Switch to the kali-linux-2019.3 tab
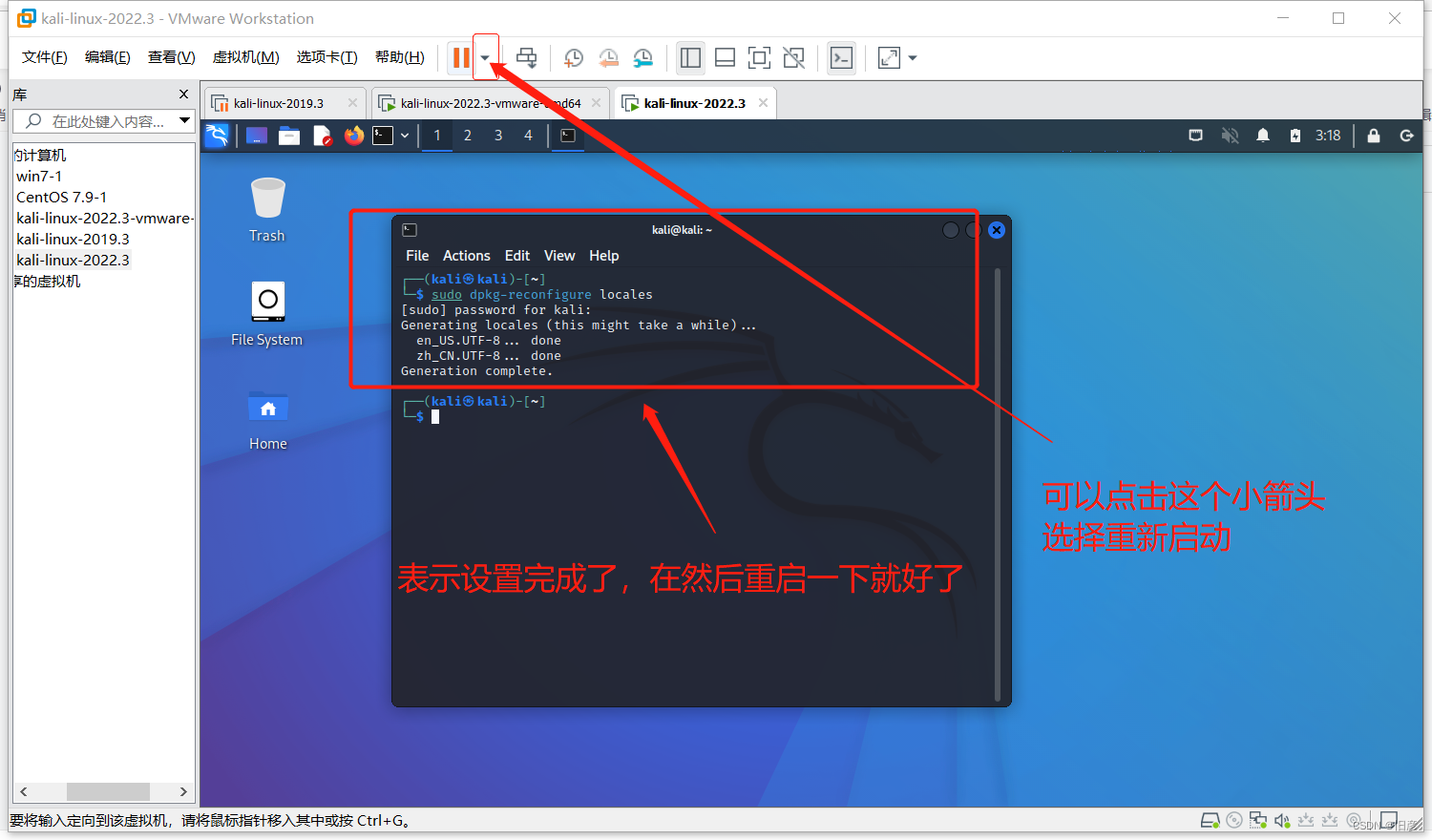The height and width of the screenshot is (840, 1432). point(278,103)
